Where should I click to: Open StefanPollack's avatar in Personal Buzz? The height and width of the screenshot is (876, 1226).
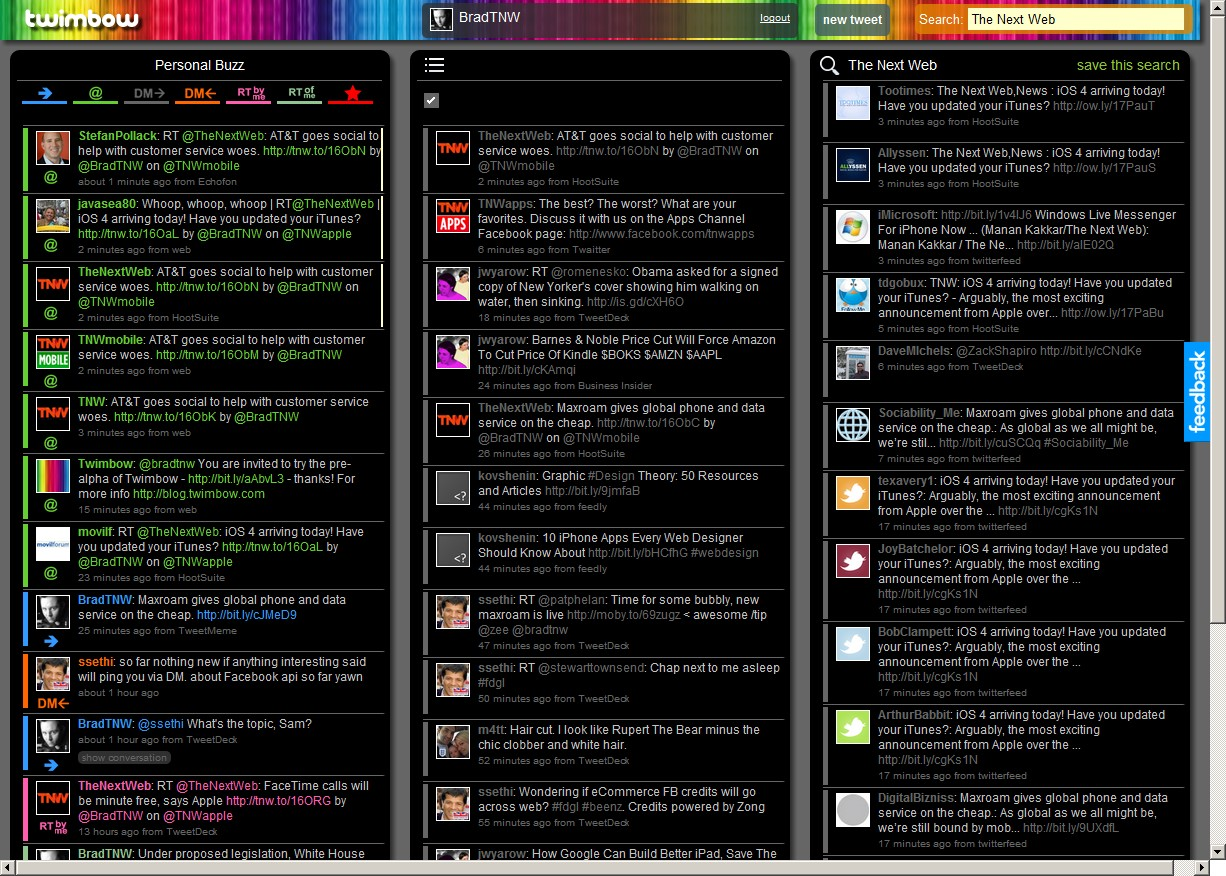[53, 148]
